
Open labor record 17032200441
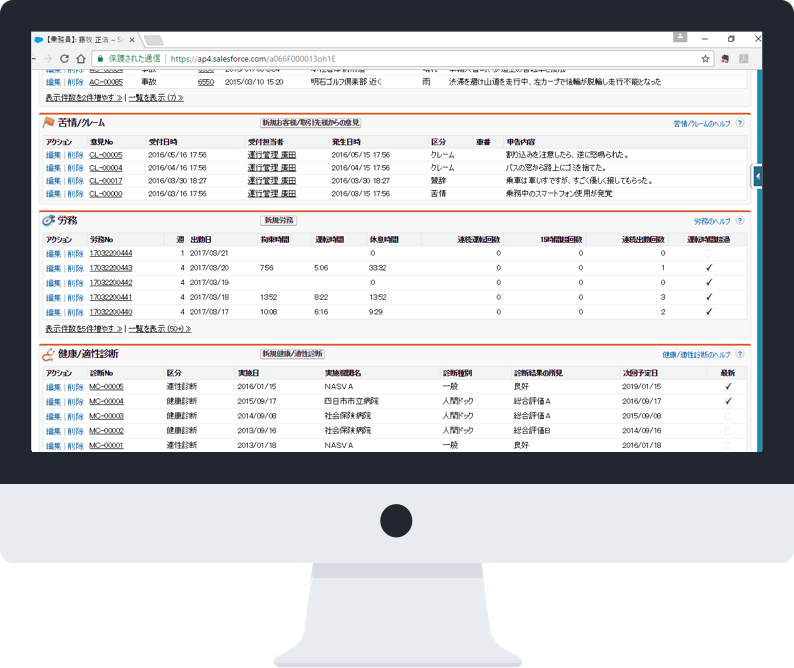pyautogui.click(x=111, y=297)
